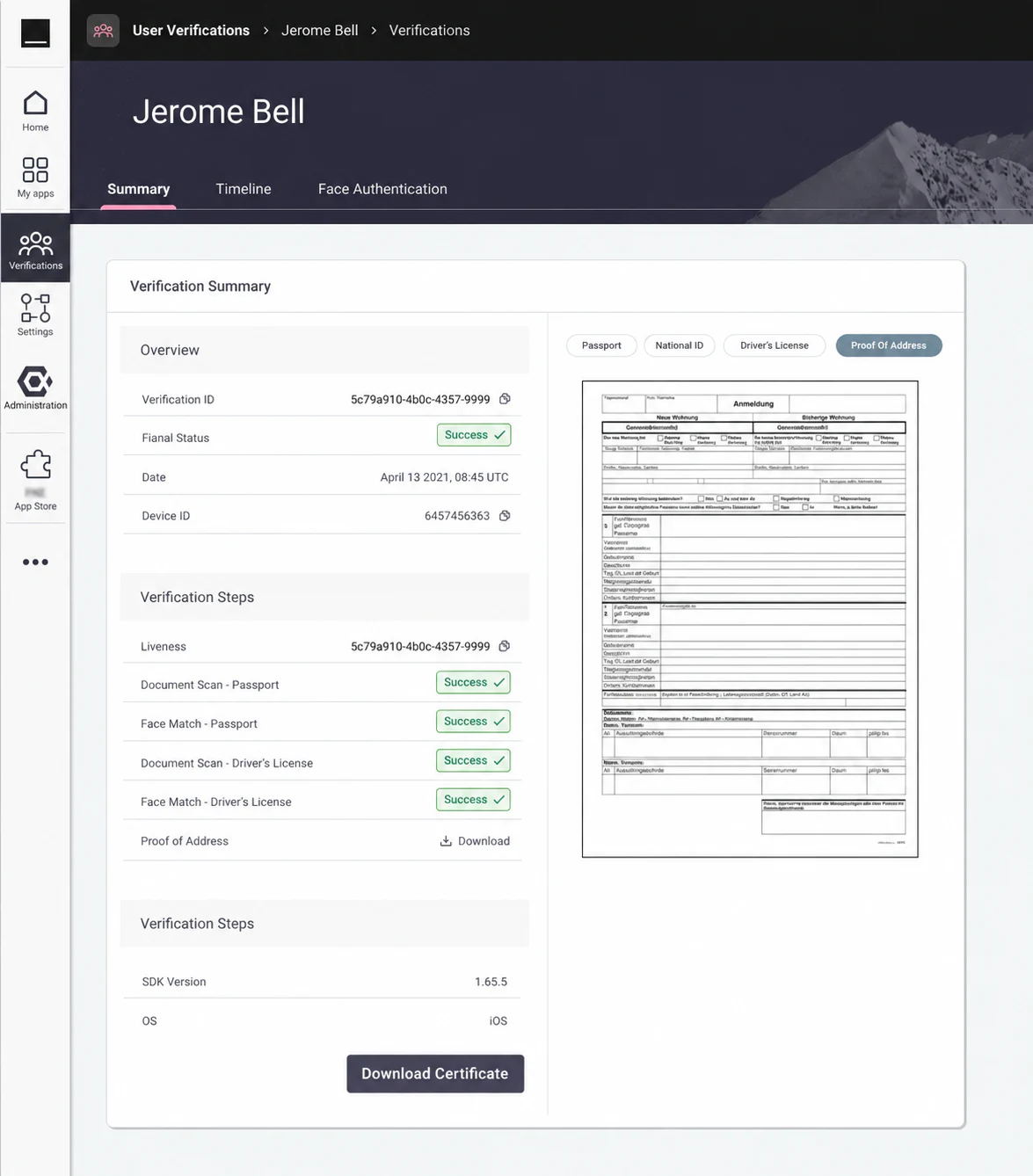
Task: Show the National ID document
Action: pyautogui.click(x=680, y=345)
